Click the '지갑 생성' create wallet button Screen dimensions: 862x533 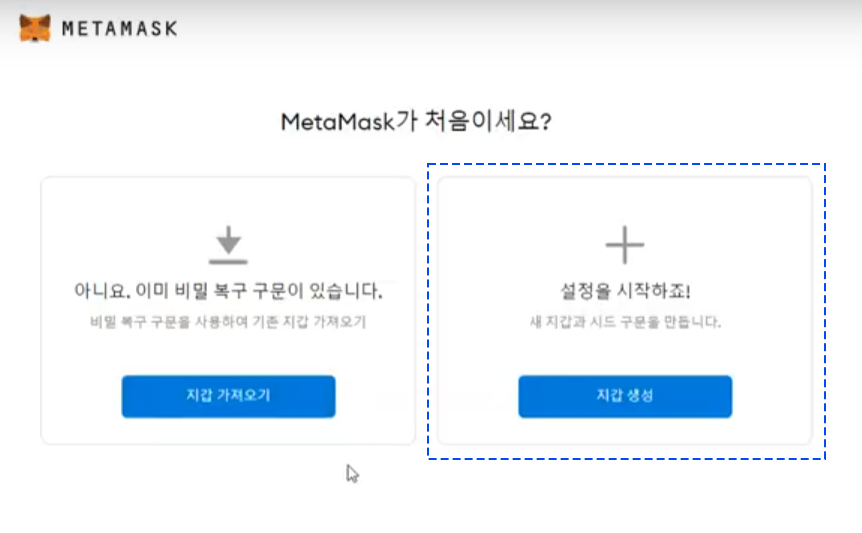[625, 396]
